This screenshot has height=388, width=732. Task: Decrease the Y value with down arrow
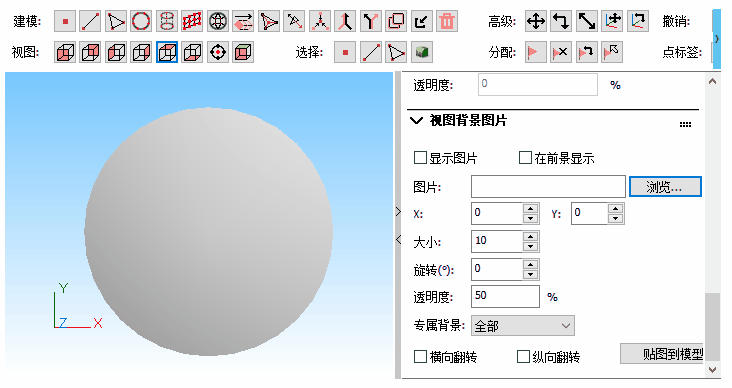[x=616, y=219]
